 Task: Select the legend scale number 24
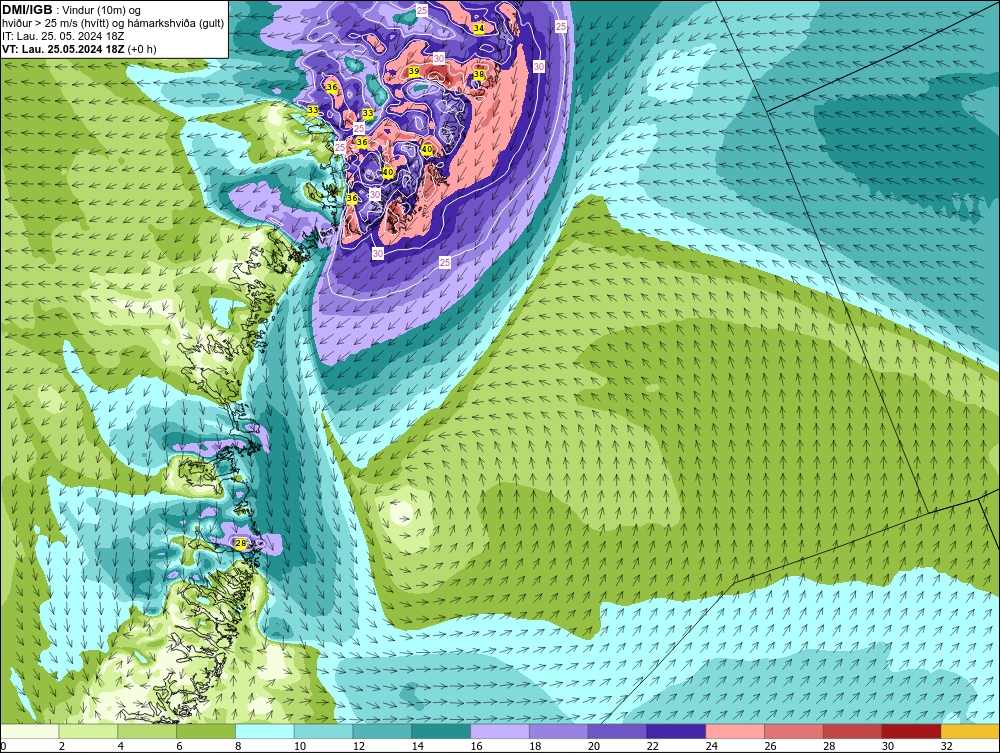(x=712, y=746)
